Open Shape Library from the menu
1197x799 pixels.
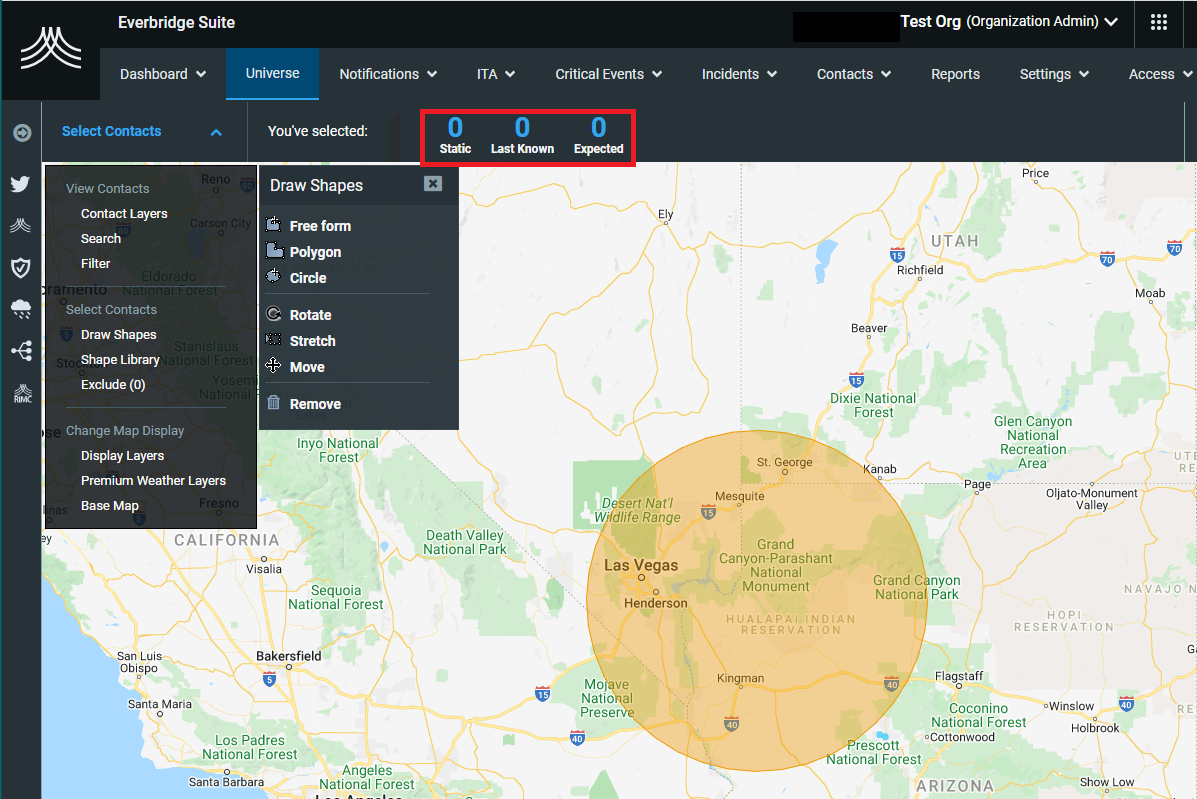tap(120, 360)
